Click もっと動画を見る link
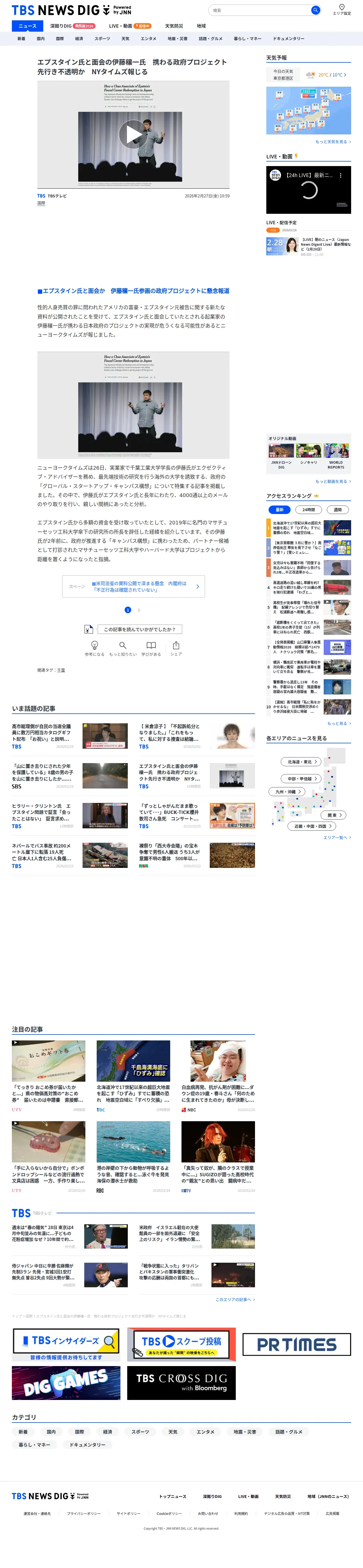The height and width of the screenshot is (1568, 363). tap(332, 482)
